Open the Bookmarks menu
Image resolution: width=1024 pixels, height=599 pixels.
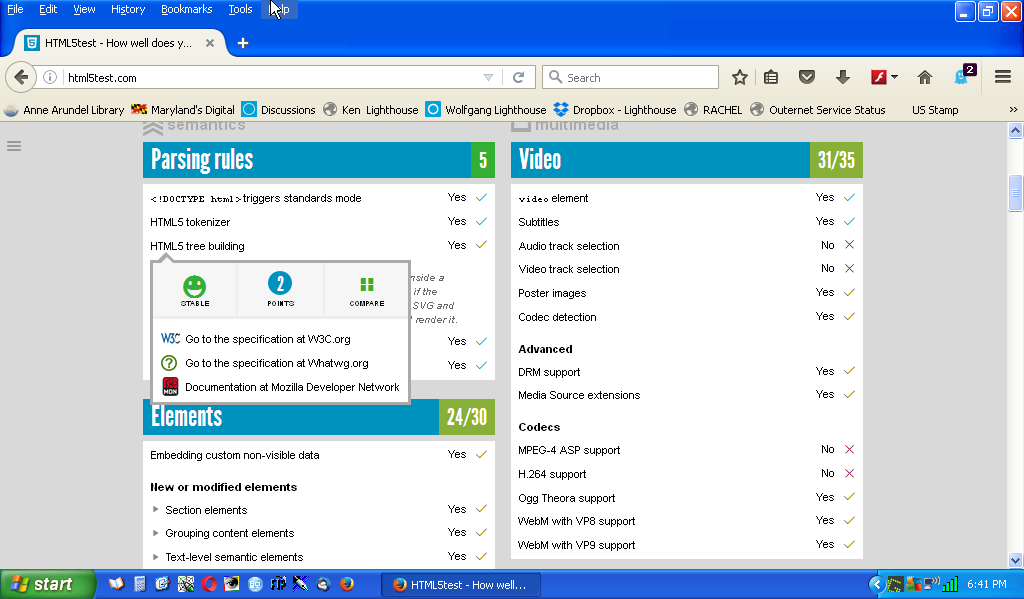click(186, 9)
